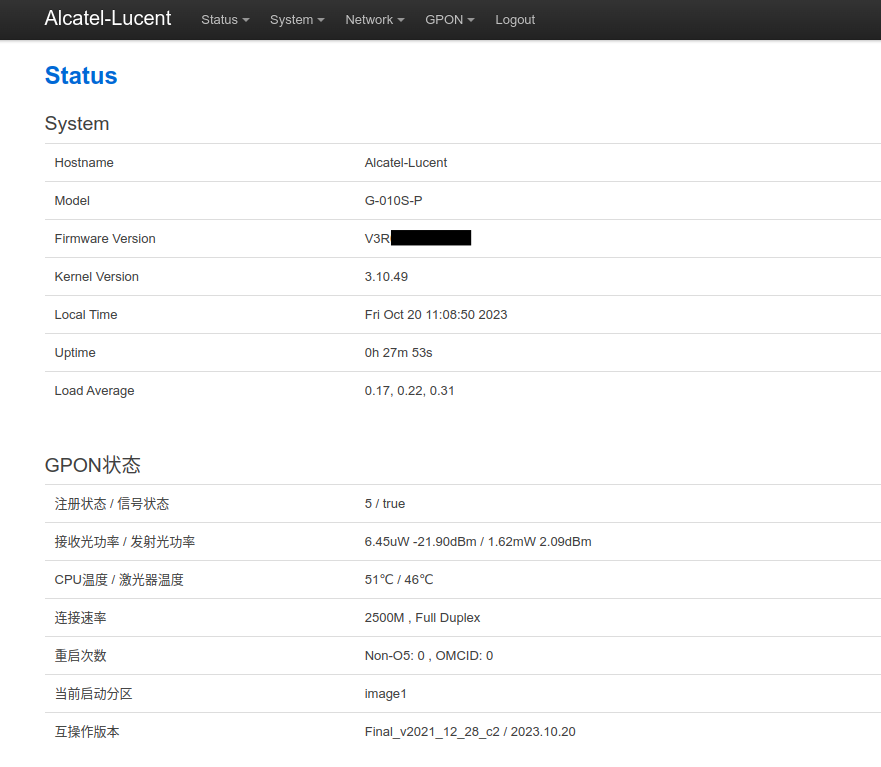Click the Kernel Version label
Screen dimensions: 881x767
click(97, 277)
